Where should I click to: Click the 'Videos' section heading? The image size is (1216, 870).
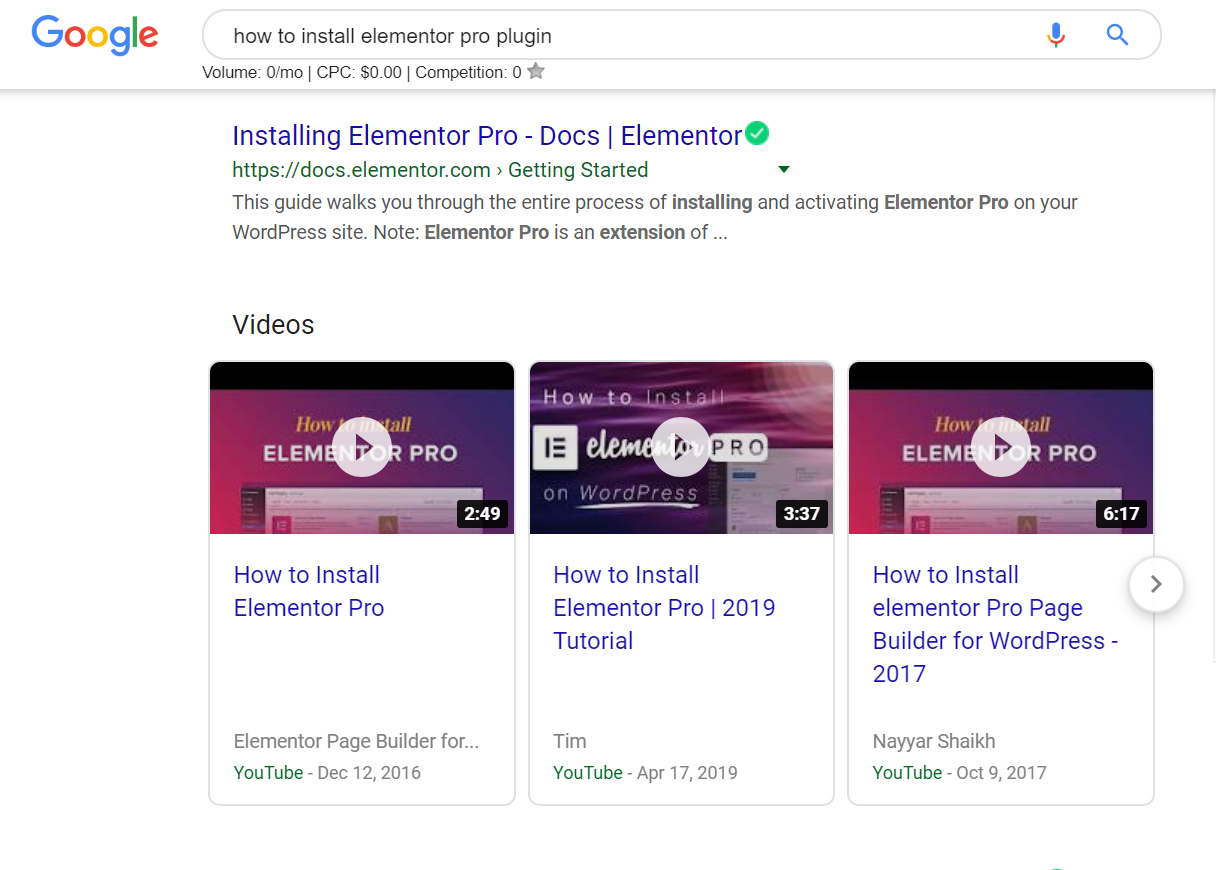click(x=273, y=325)
